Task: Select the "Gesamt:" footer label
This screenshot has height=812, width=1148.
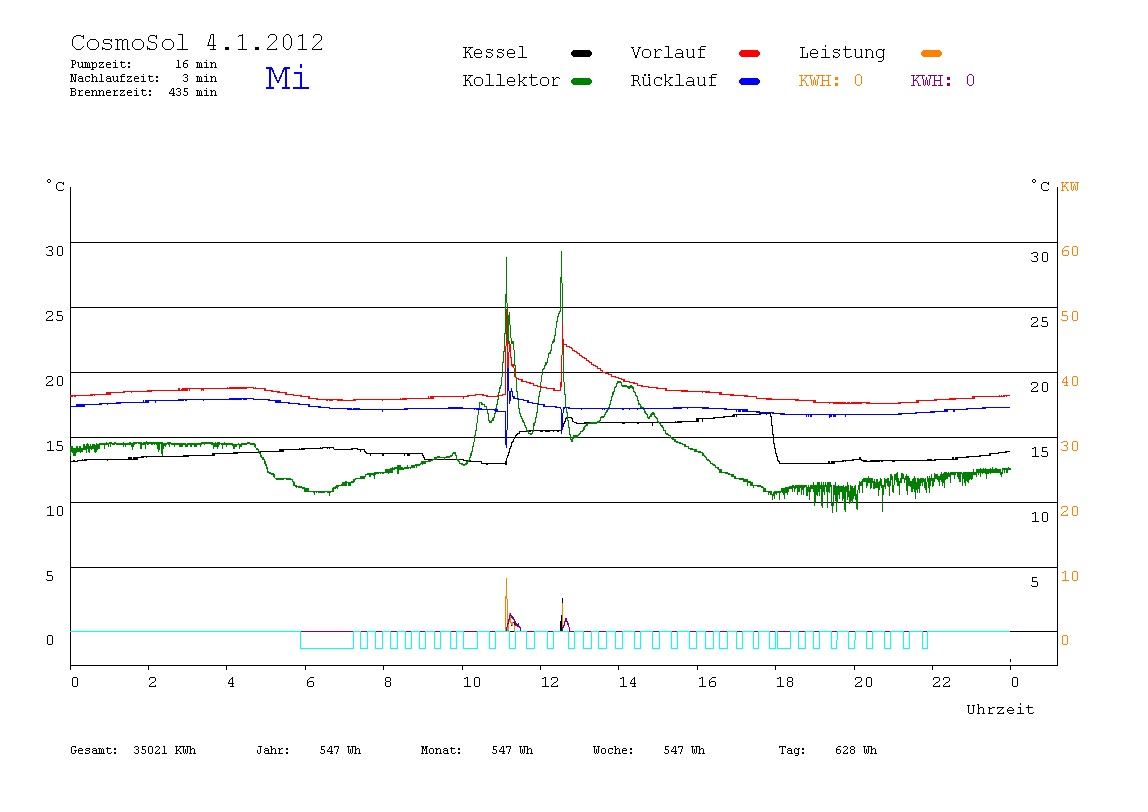Action: point(94,750)
